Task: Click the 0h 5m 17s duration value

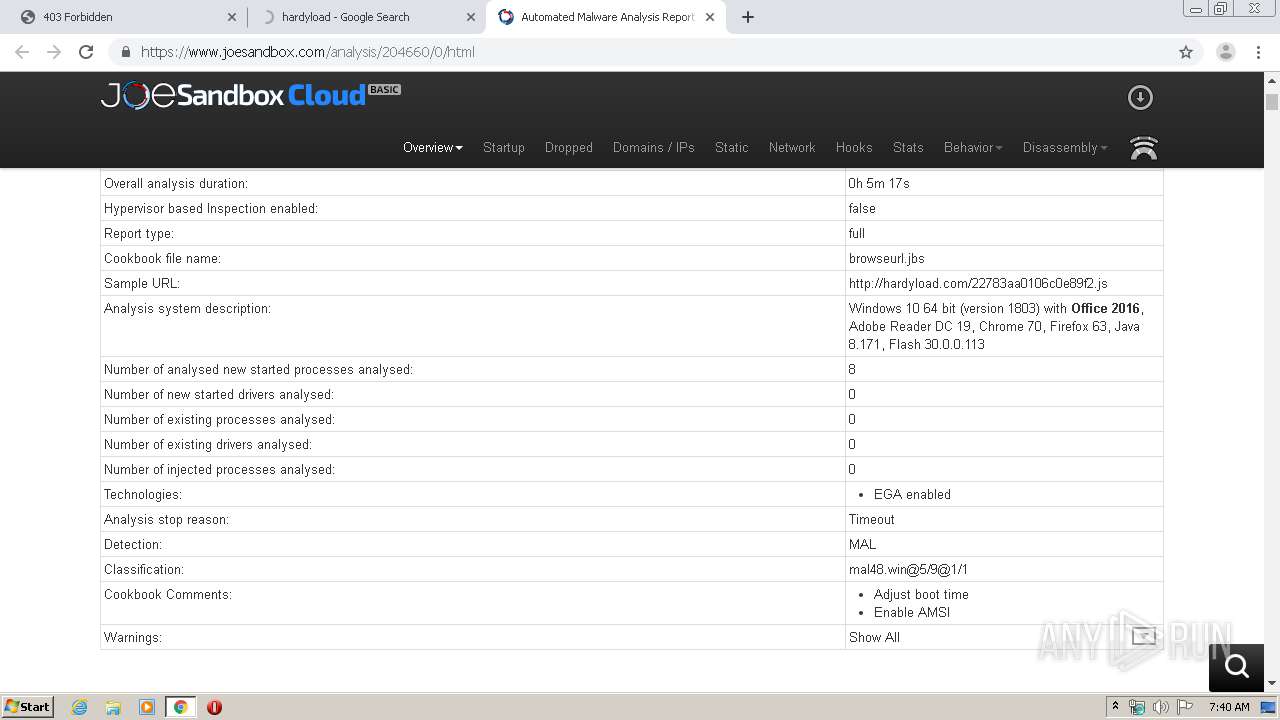Action: click(879, 183)
